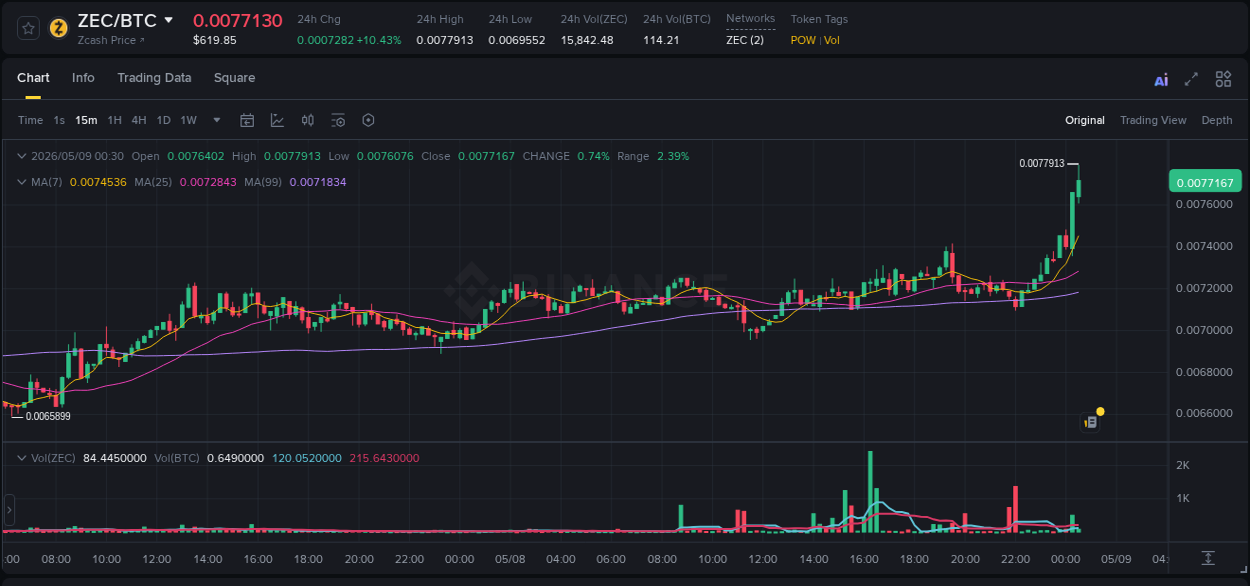
Task: Open the chart layout grid icon
Action: point(1223,79)
